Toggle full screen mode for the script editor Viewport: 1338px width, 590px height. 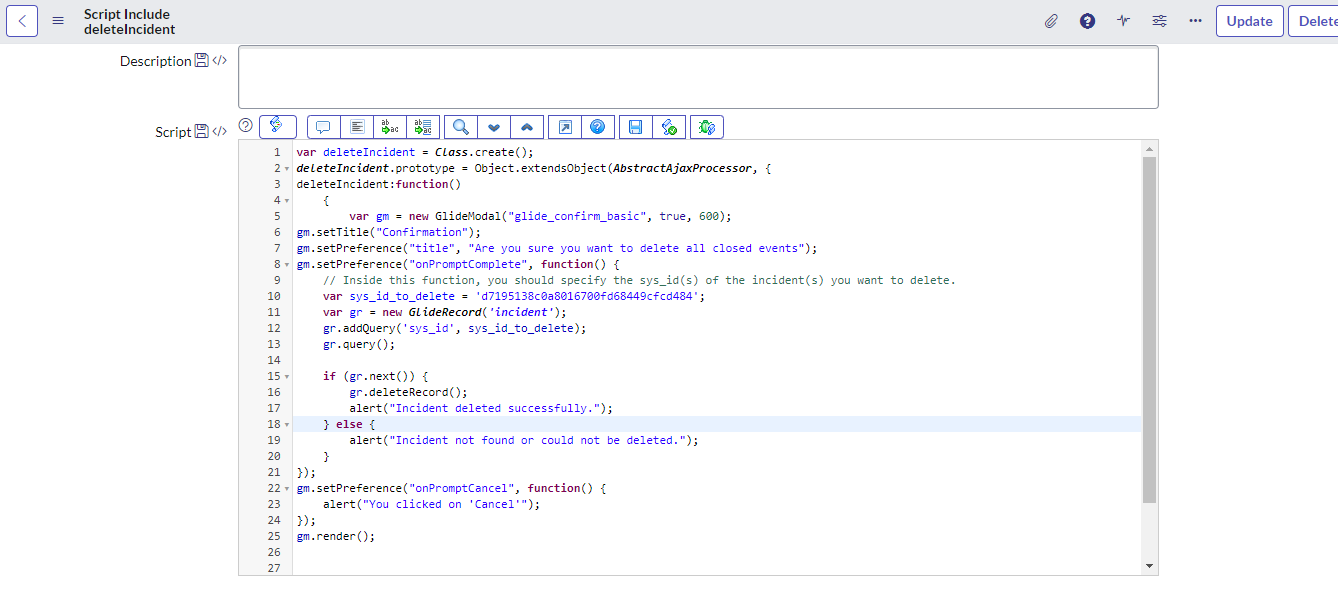click(x=565, y=127)
